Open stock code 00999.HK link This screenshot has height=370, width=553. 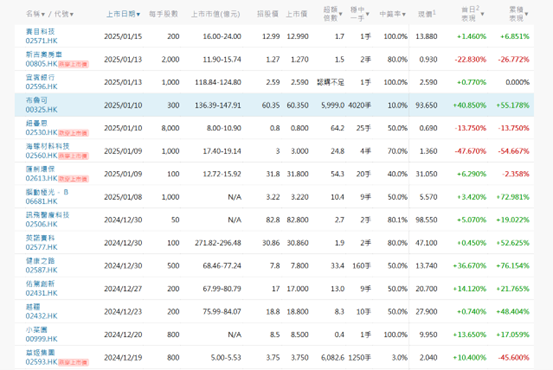[x=41, y=339]
